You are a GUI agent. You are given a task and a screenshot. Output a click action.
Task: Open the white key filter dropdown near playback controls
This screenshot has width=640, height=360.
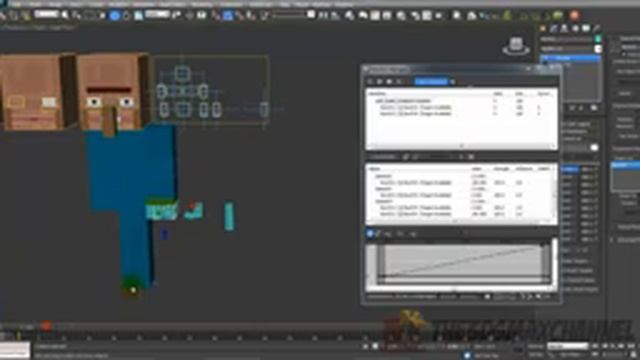tap(567, 346)
